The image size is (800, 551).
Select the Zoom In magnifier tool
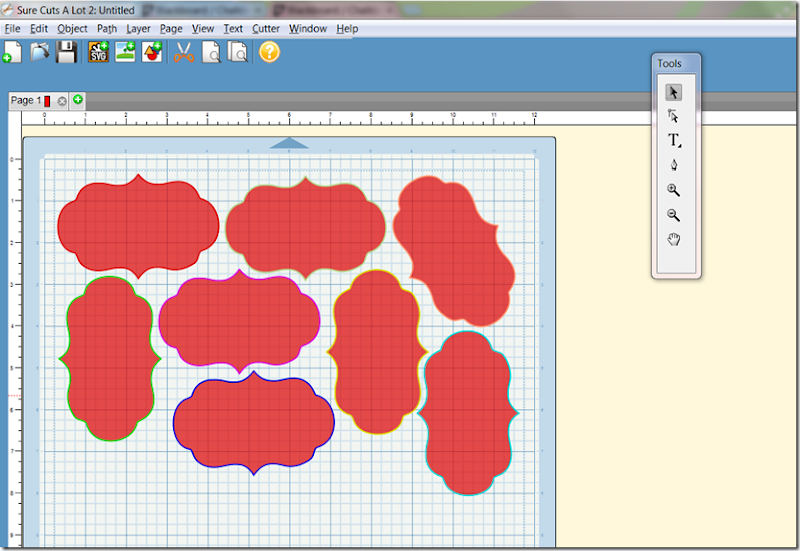(674, 190)
